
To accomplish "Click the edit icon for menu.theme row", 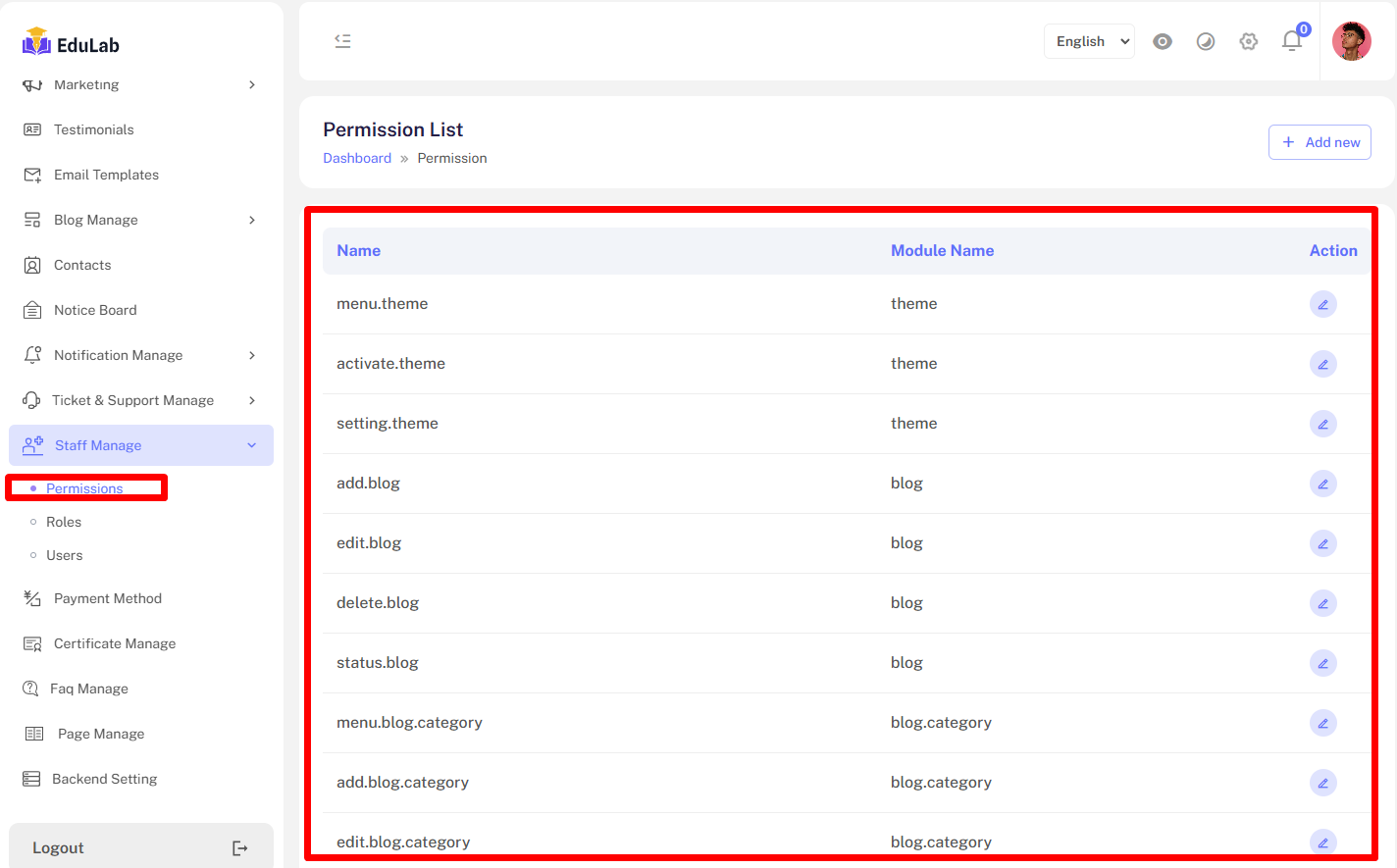I will pos(1322,304).
